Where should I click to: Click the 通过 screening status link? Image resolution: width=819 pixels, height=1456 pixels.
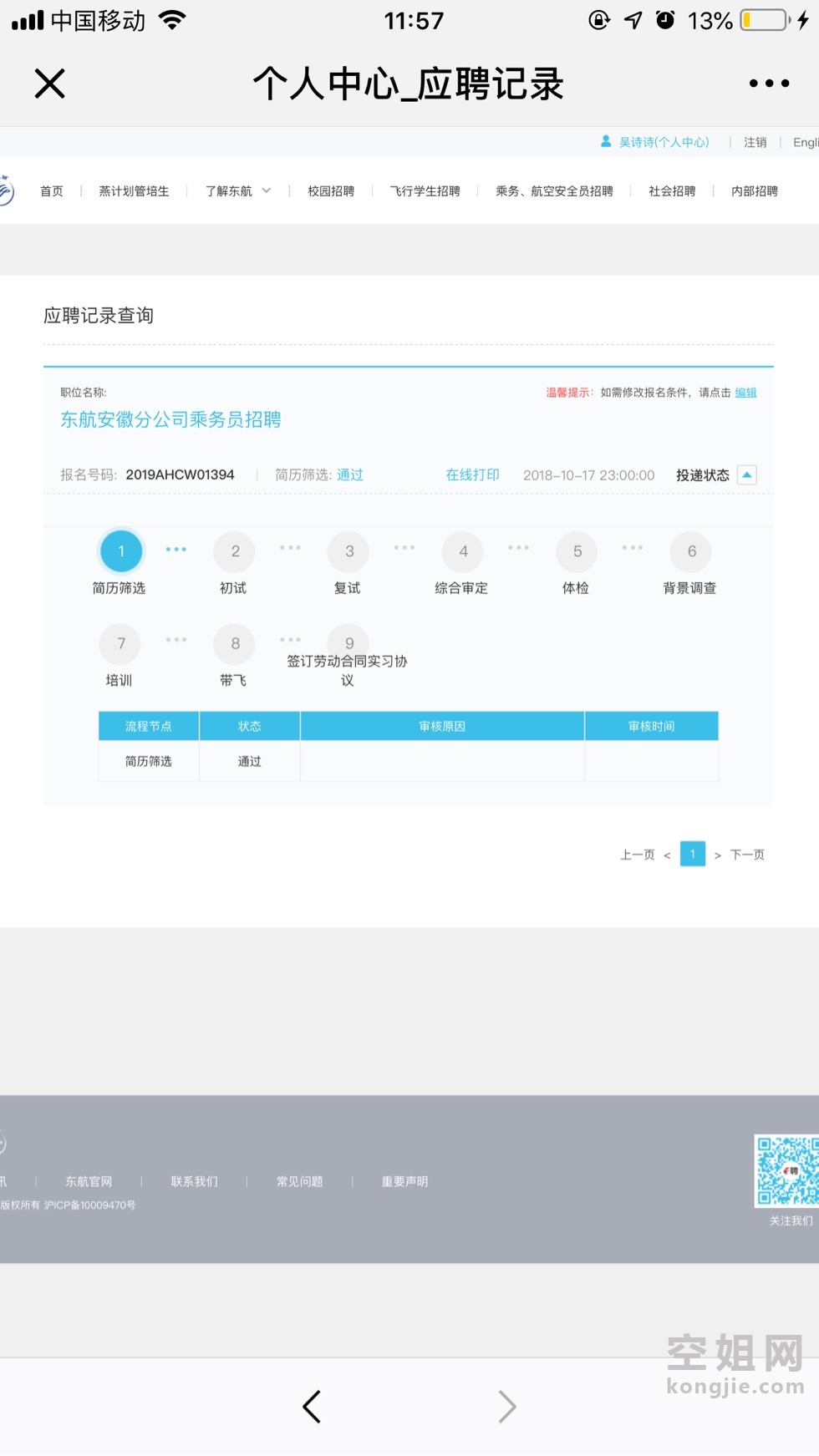tap(350, 475)
